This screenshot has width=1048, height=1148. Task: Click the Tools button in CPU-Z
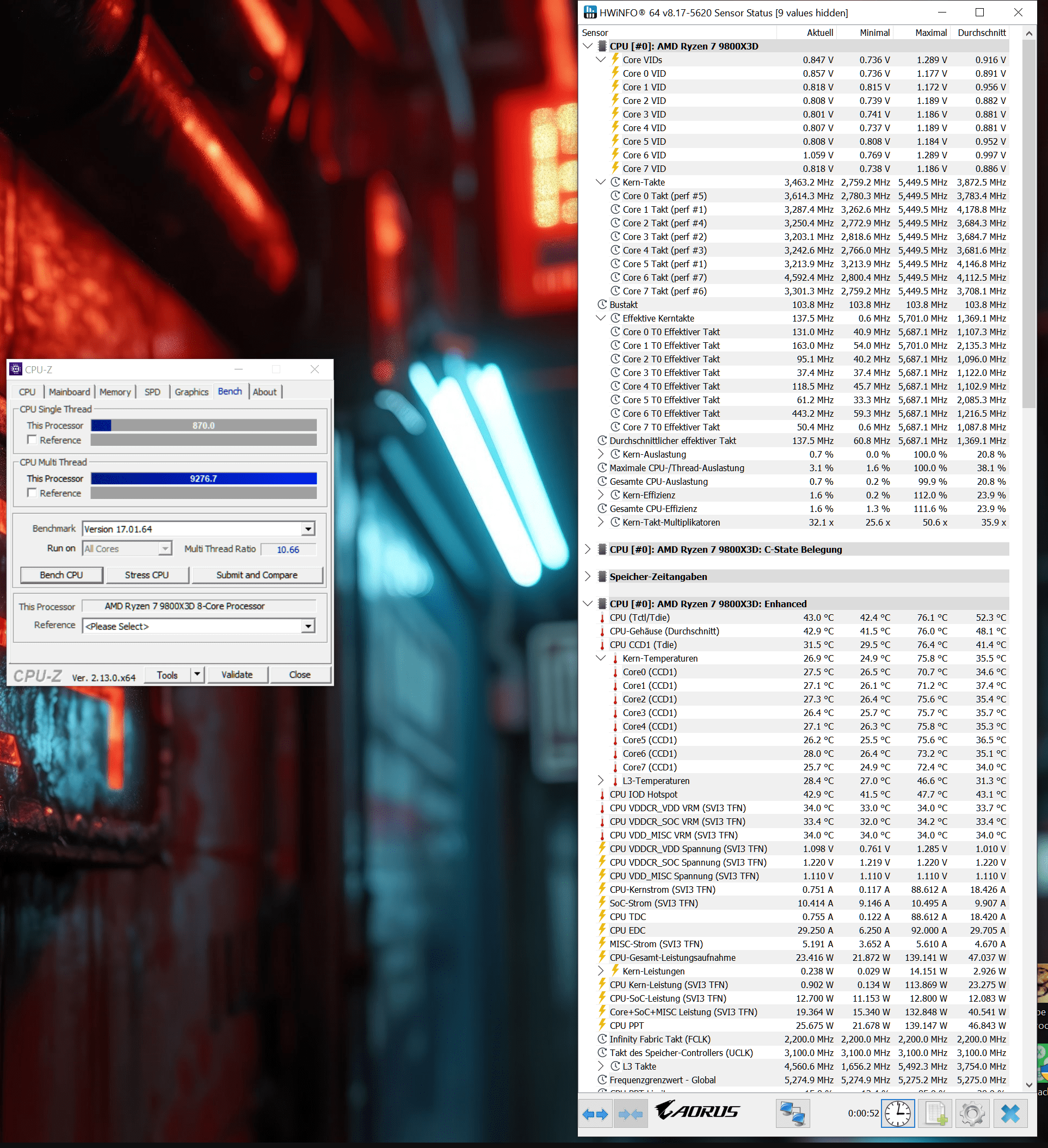167,675
